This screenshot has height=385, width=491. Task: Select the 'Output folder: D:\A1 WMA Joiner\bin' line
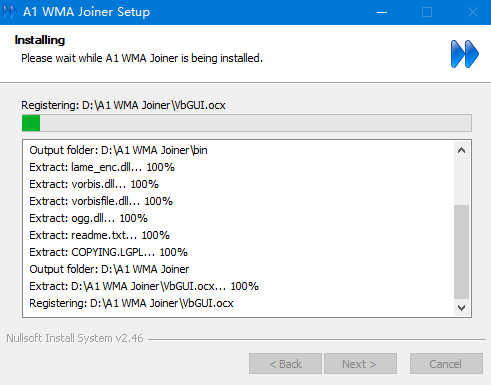click(118, 150)
